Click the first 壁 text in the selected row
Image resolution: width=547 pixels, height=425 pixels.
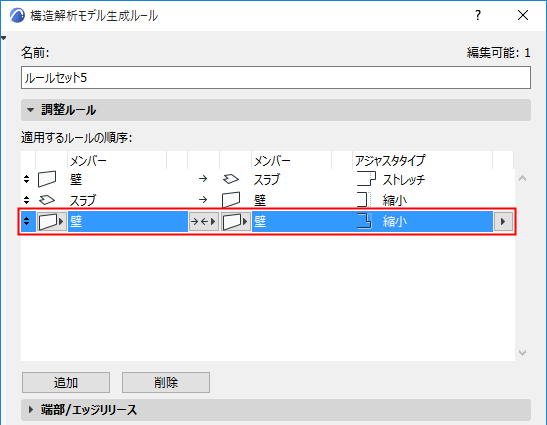pyautogui.click(x=76, y=222)
